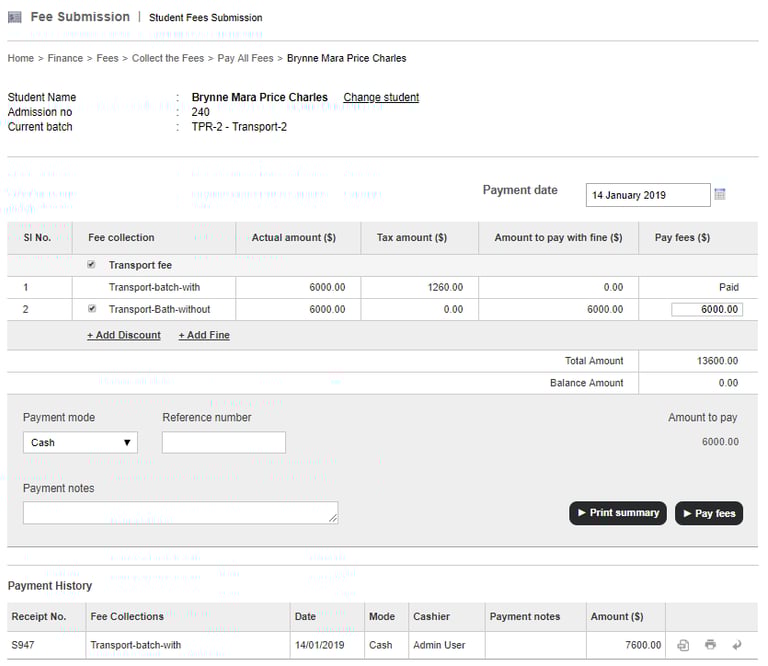Click the current batch TPR-2 - Transport-2 text

point(239,127)
